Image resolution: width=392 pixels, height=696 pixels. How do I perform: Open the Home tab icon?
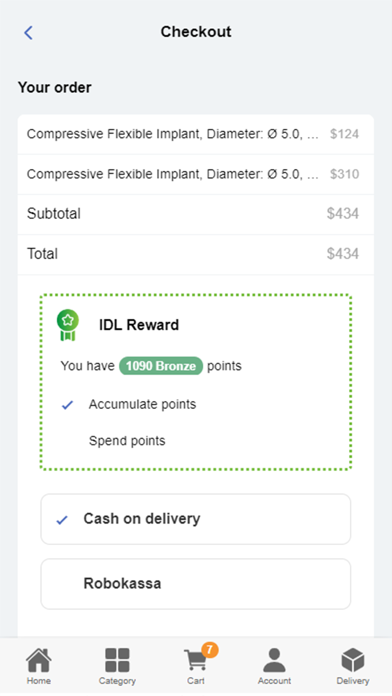pyautogui.click(x=39, y=660)
